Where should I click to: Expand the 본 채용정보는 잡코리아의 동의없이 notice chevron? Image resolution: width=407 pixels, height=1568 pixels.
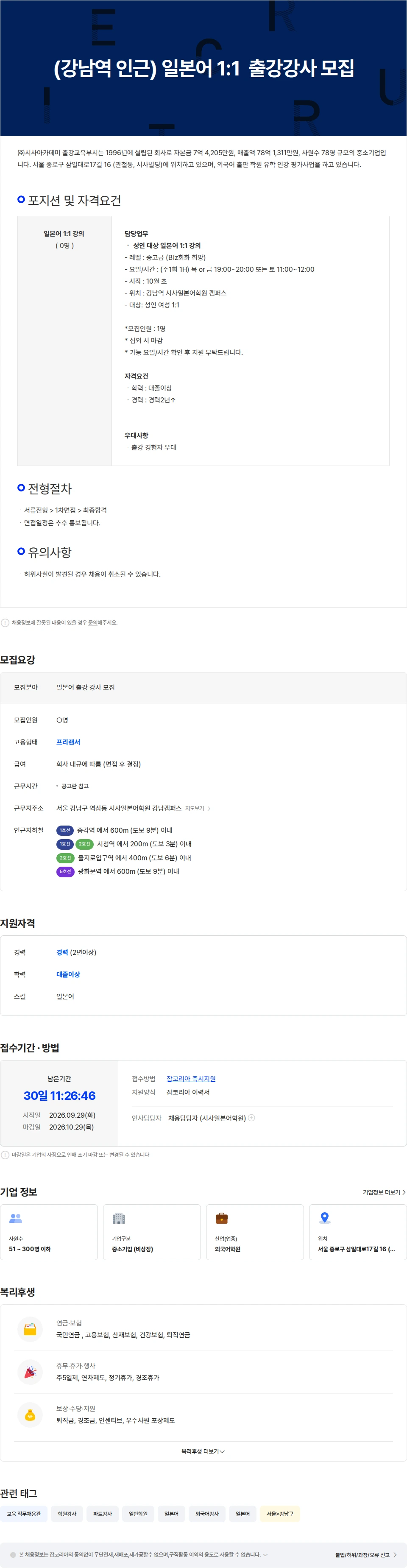click(x=265, y=1554)
